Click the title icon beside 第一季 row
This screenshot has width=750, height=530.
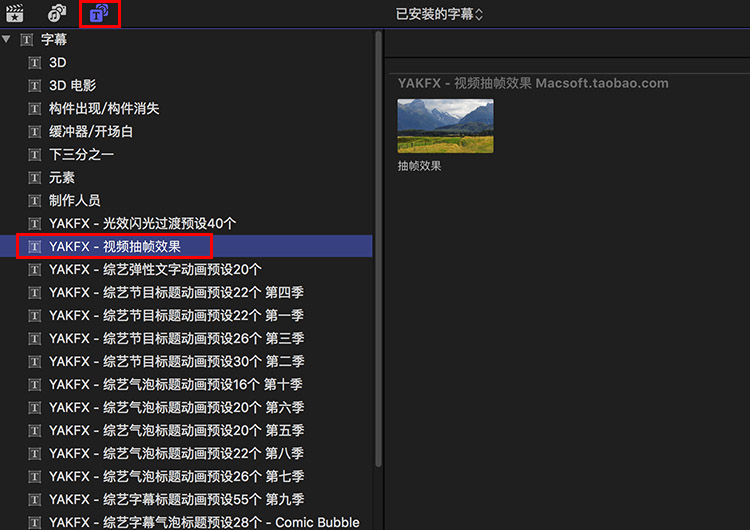click(x=34, y=316)
